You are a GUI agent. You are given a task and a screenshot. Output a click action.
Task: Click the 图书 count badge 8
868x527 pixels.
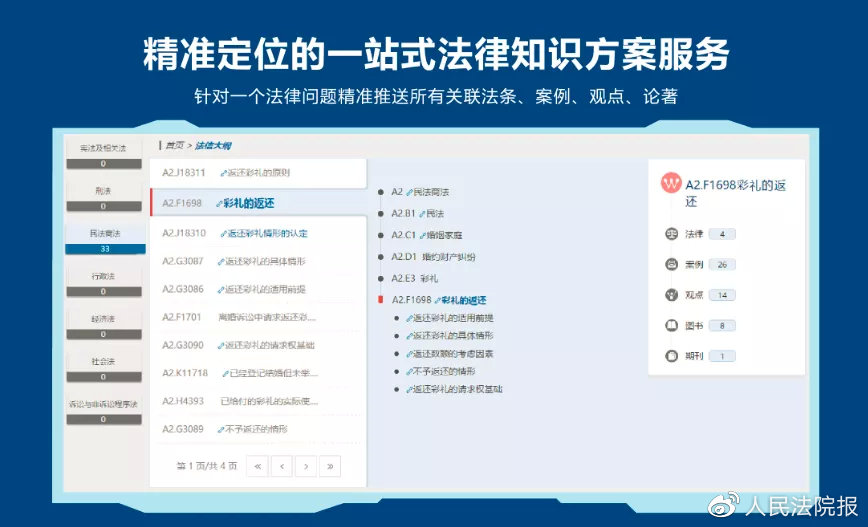(722, 326)
